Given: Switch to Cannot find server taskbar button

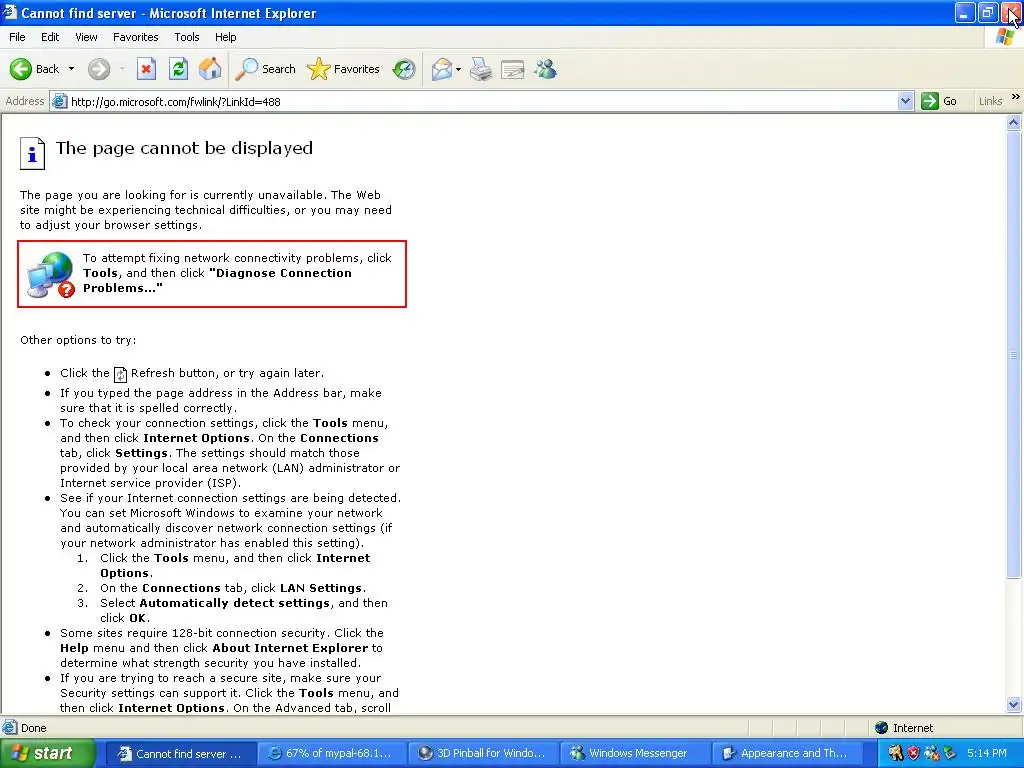Looking at the screenshot, I should coord(181,754).
